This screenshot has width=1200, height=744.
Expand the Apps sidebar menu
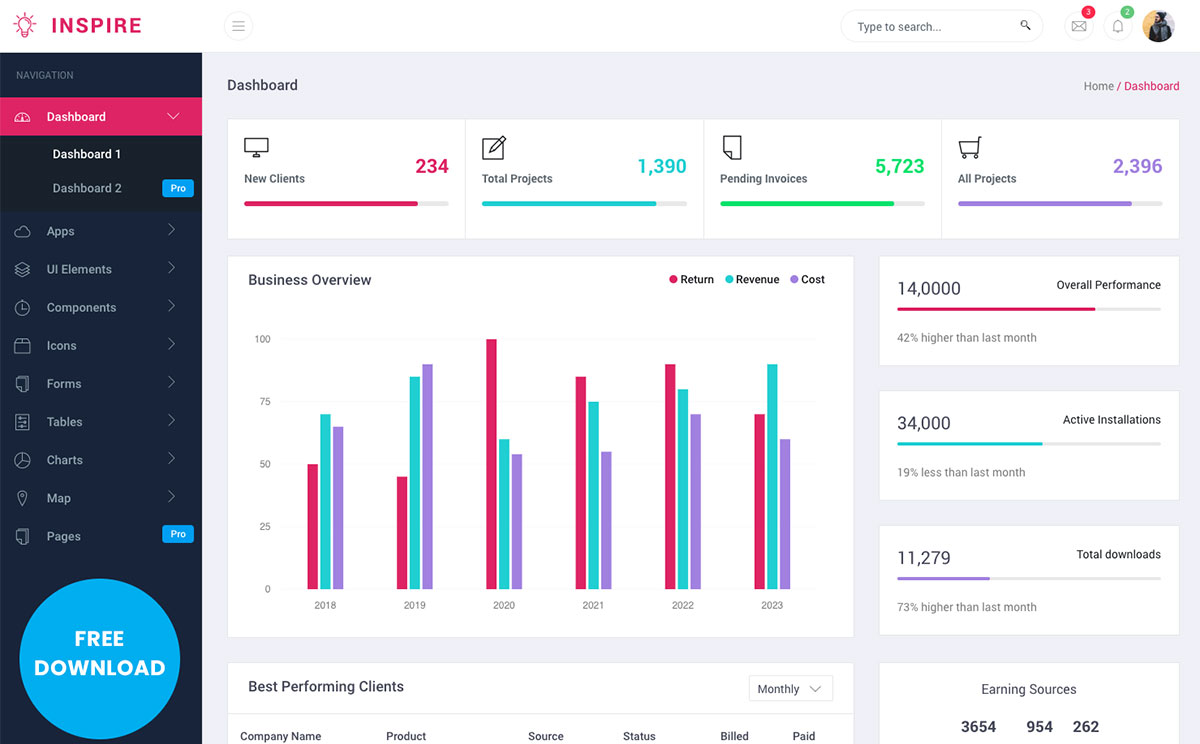click(x=61, y=231)
